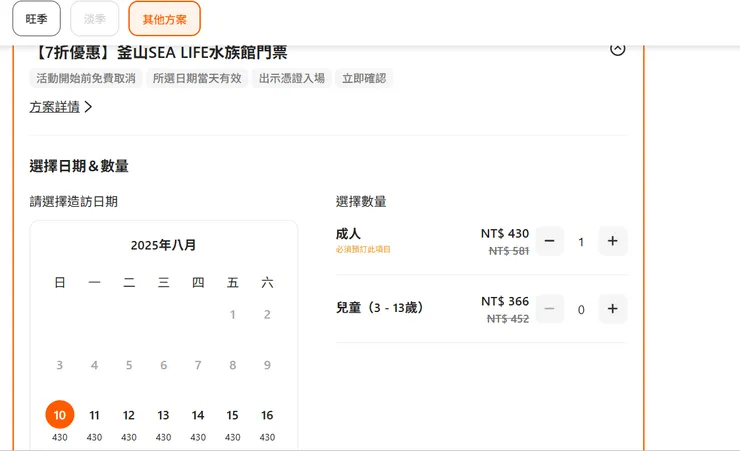The image size is (740, 451).
Task: Click the child price NT$ 366
Action: pyautogui.click(x=505, y=301)
